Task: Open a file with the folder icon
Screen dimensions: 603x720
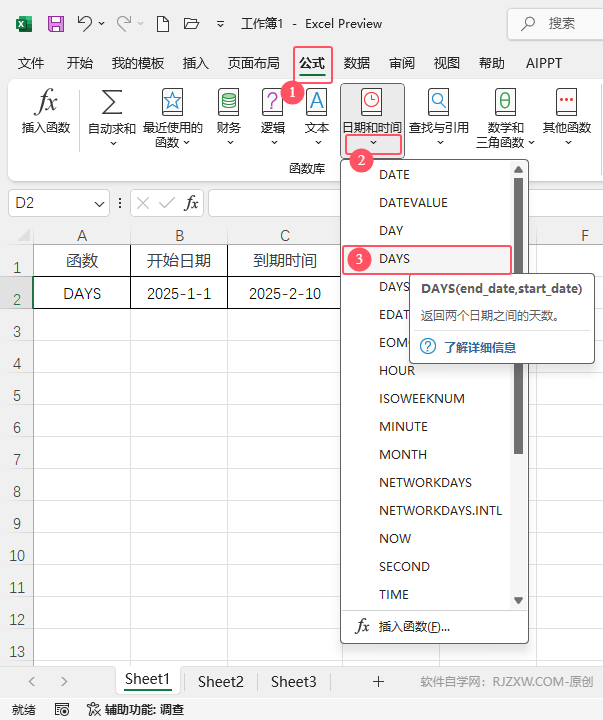Action: [x=191, y=23]
